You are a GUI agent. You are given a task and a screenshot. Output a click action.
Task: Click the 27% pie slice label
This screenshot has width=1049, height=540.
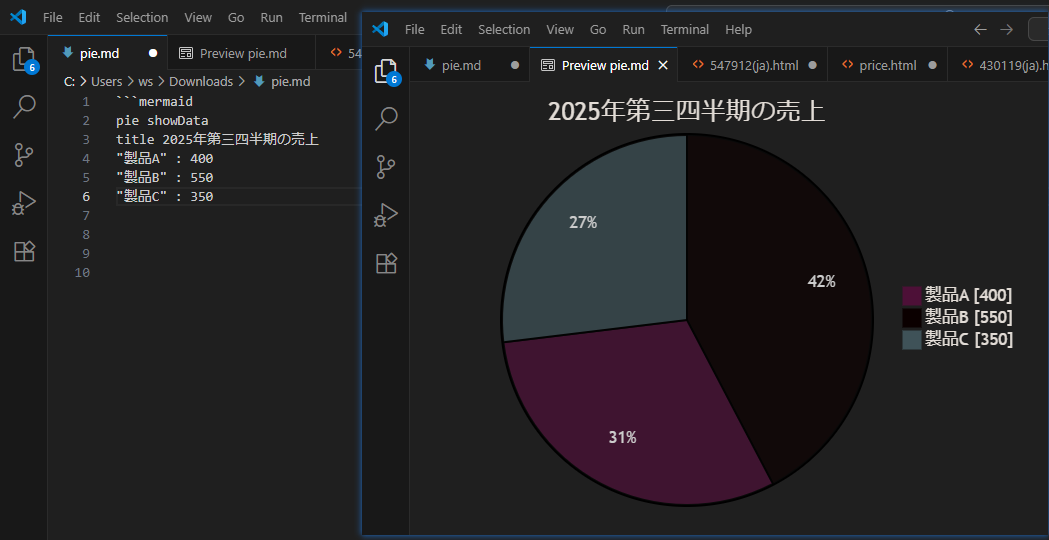(583, 223)
